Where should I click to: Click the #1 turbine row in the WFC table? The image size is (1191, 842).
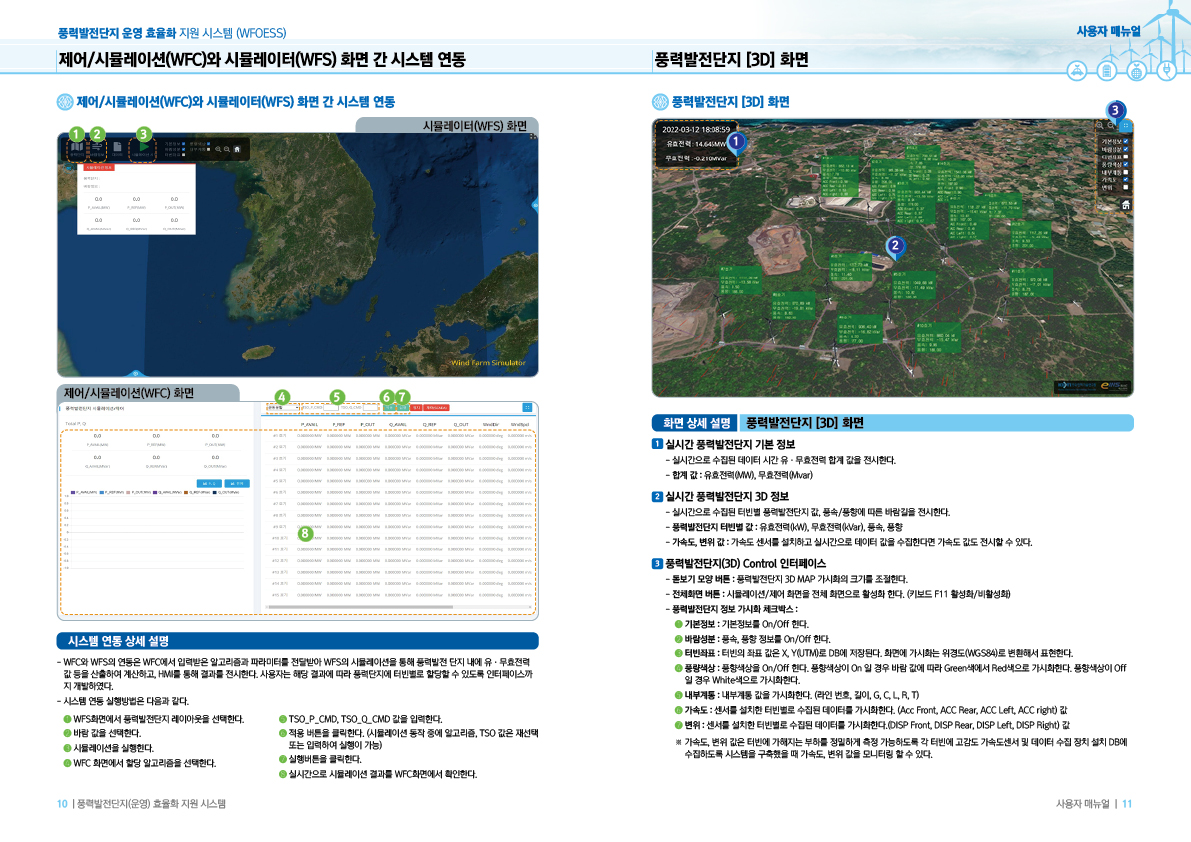point(400,435)
